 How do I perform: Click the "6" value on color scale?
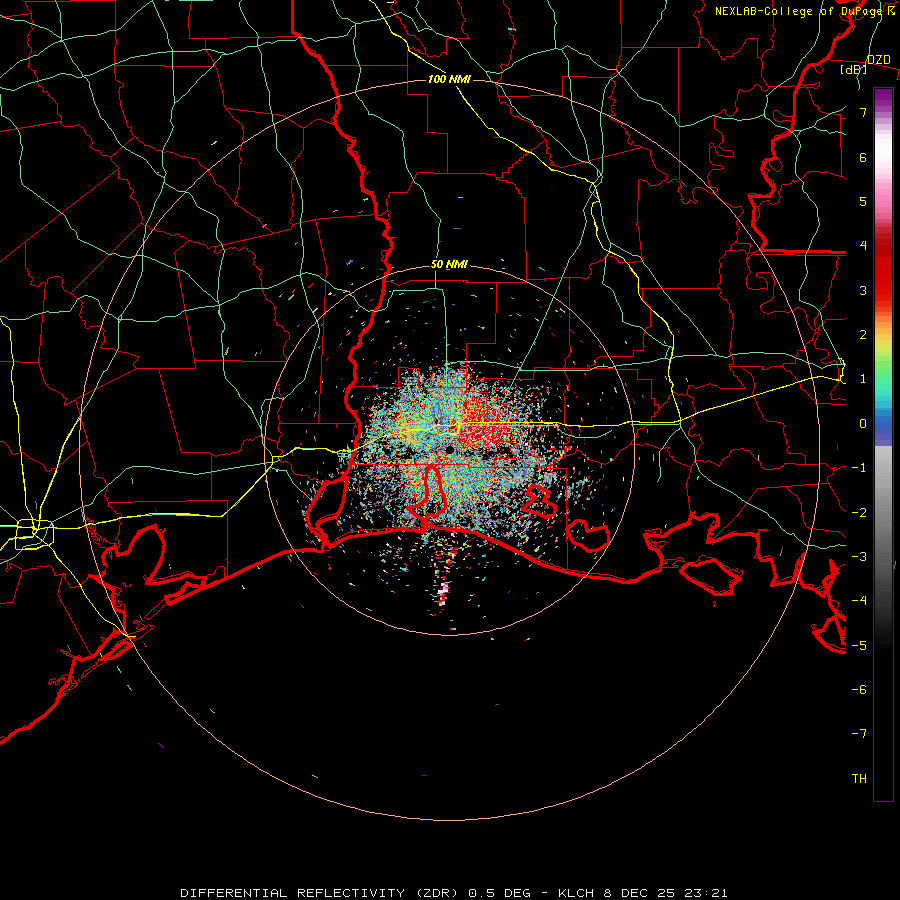click(863, 157)
